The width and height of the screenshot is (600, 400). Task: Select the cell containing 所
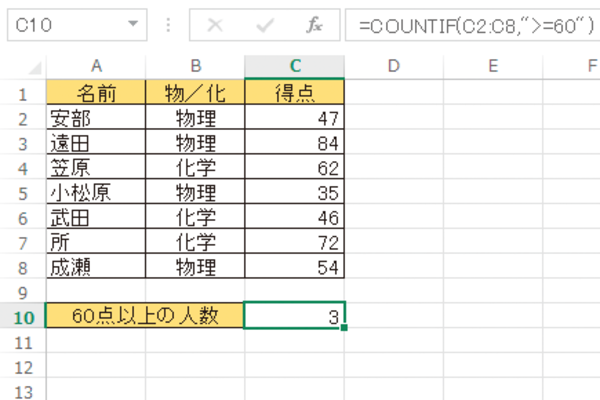tap(96, 242)
